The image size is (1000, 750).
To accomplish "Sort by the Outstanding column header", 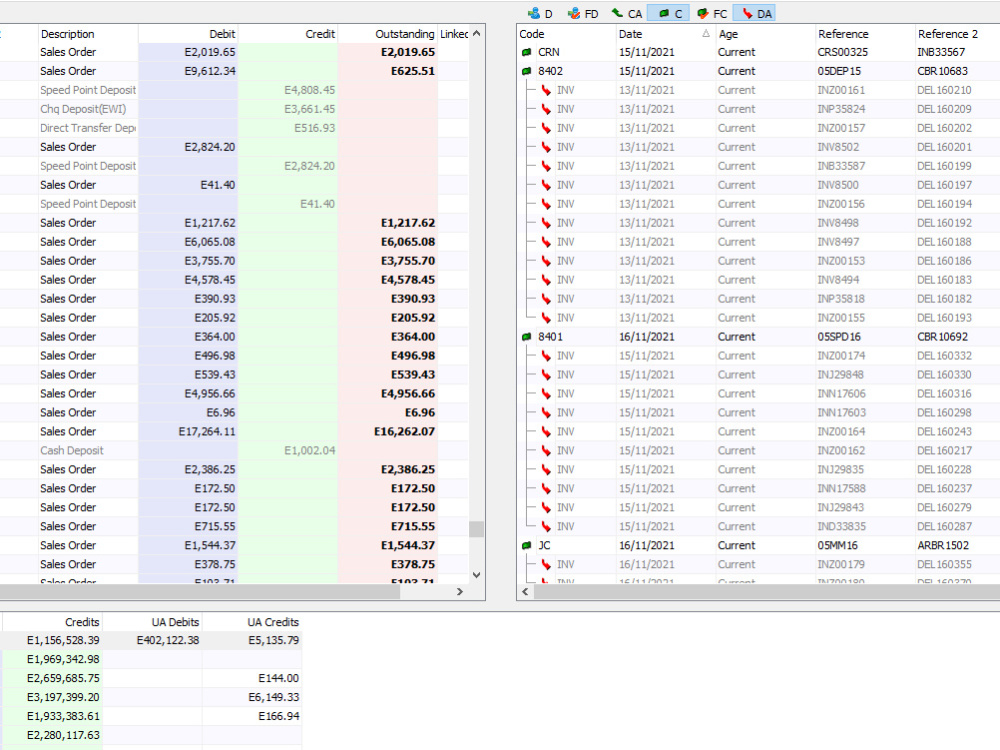I will point(388,34).
